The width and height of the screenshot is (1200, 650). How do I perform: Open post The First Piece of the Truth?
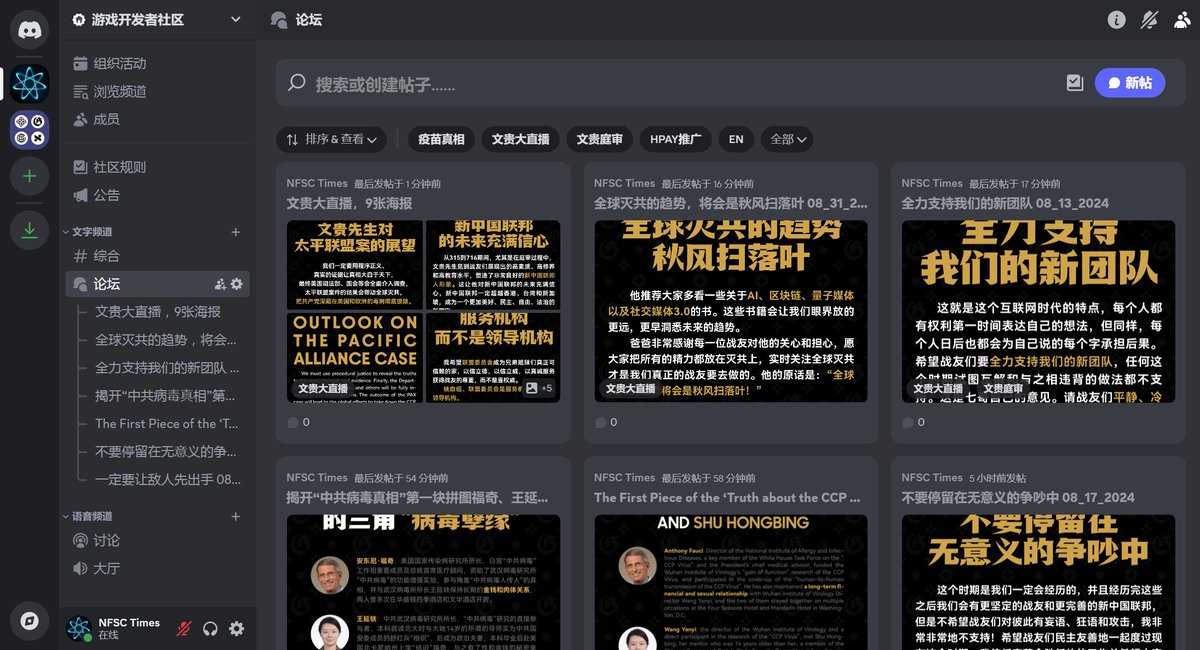click(731, 553)
